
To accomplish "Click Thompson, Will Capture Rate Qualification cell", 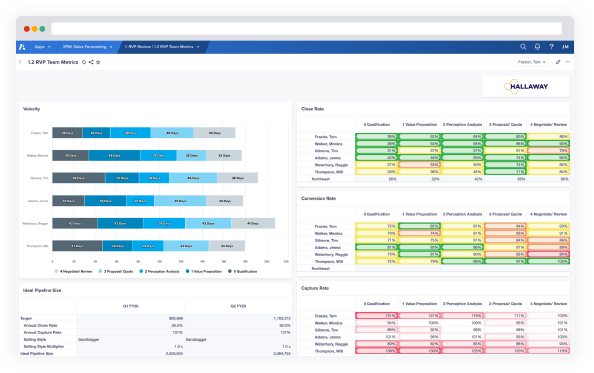I will [x=377, y=351].
